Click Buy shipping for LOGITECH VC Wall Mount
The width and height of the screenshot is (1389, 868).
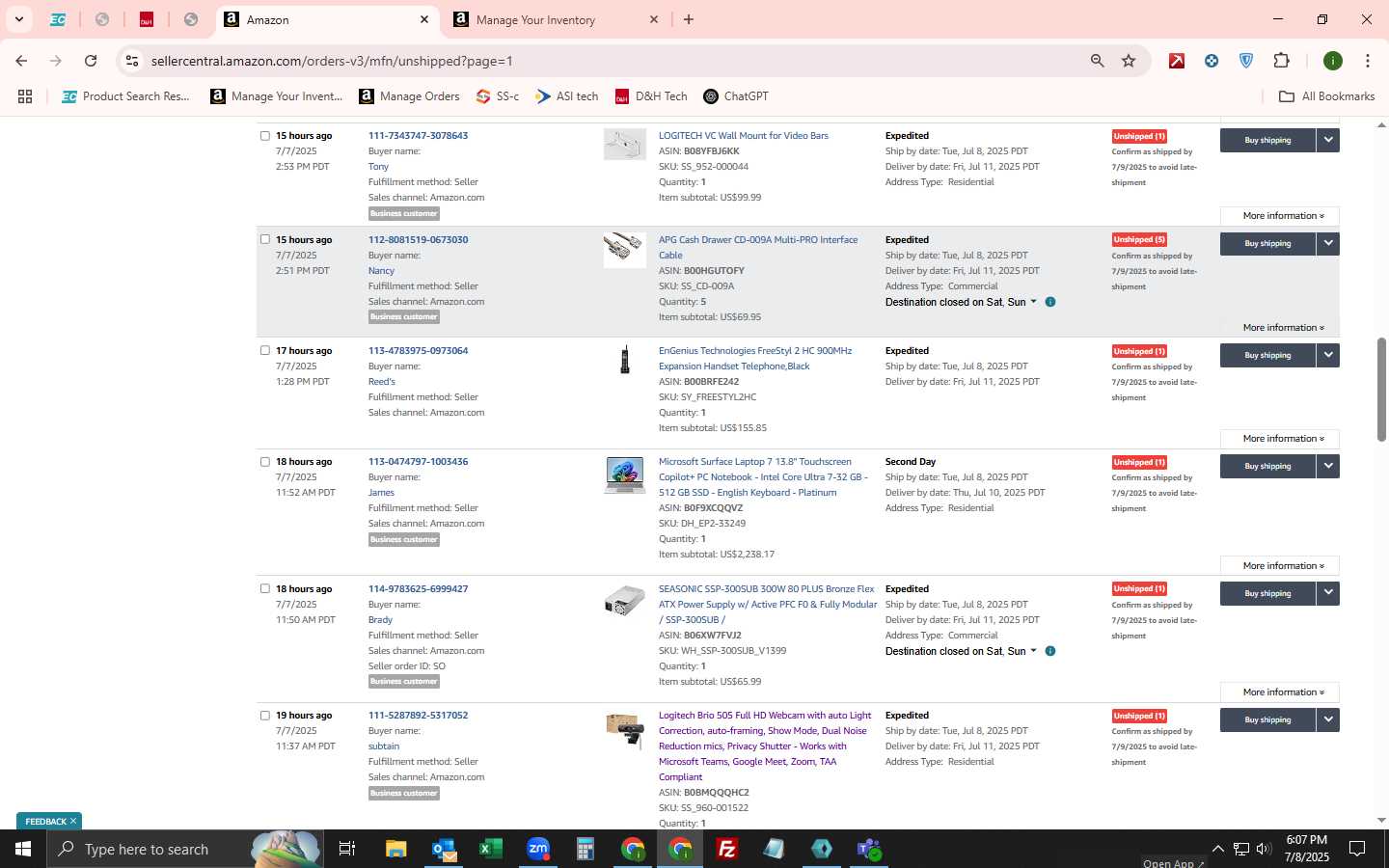click(x=1267, y=140)
